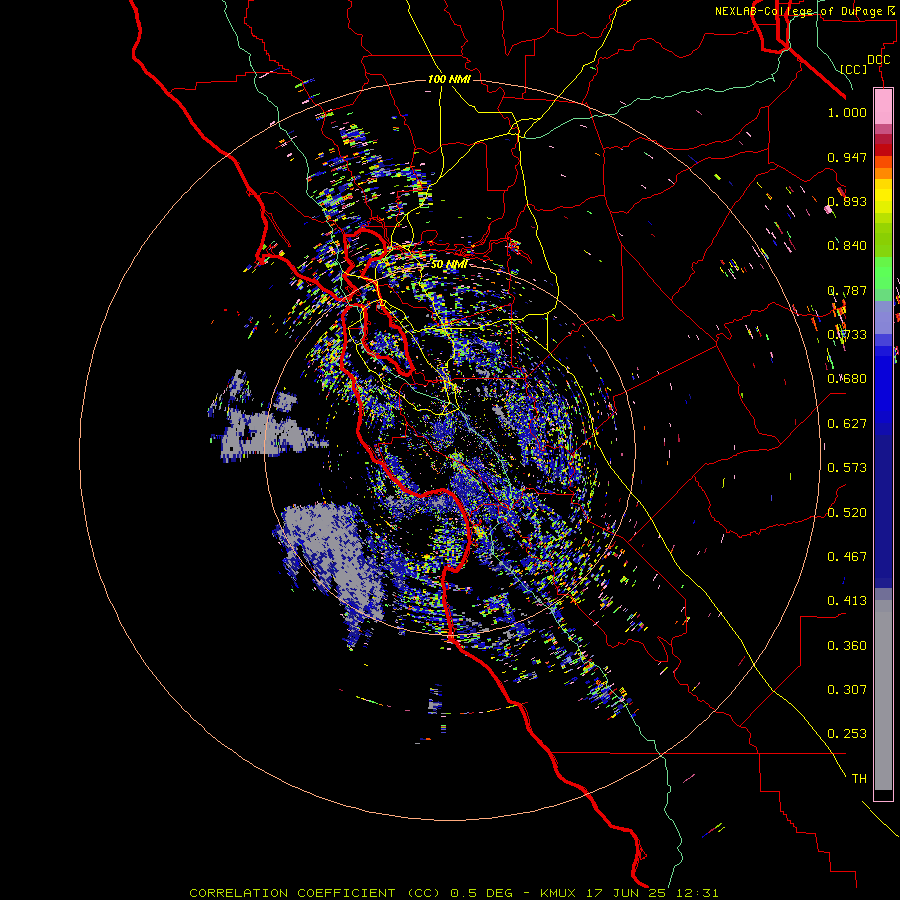
Task: Click the 0.627 color scale label
Action: click(x=847, y=424)
